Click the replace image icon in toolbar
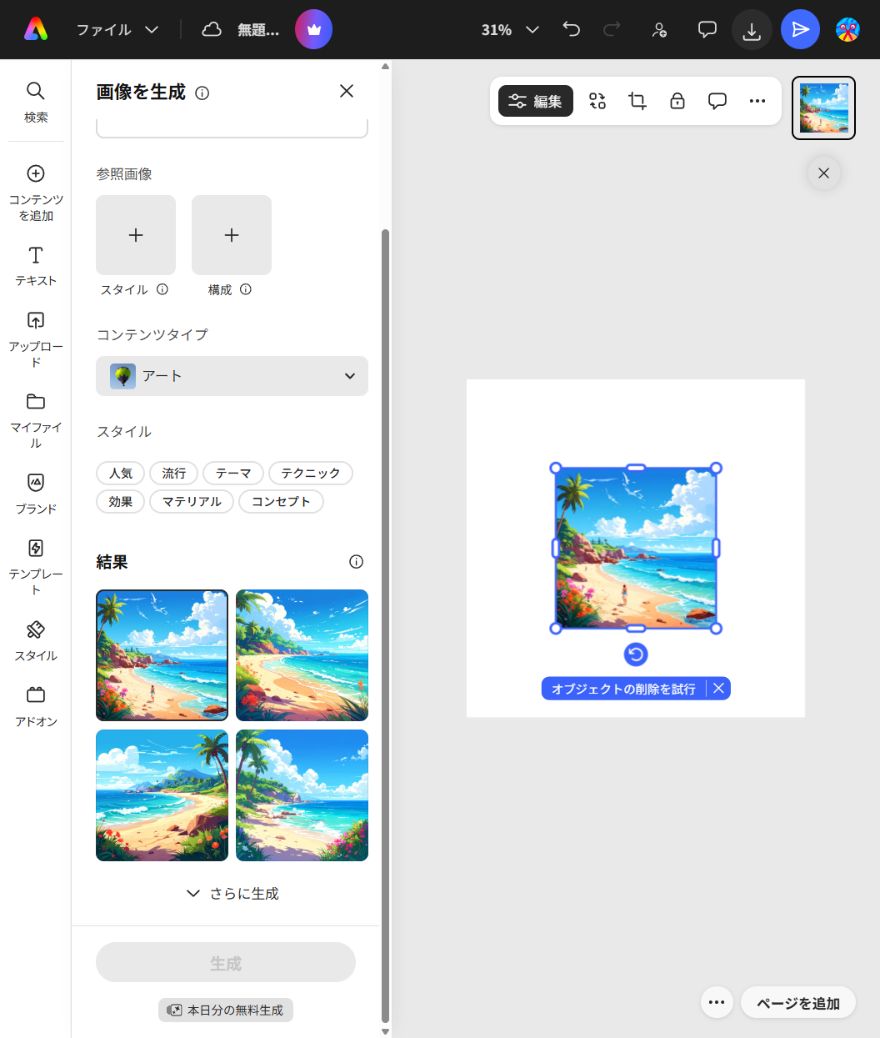 (x=597, y=101)
